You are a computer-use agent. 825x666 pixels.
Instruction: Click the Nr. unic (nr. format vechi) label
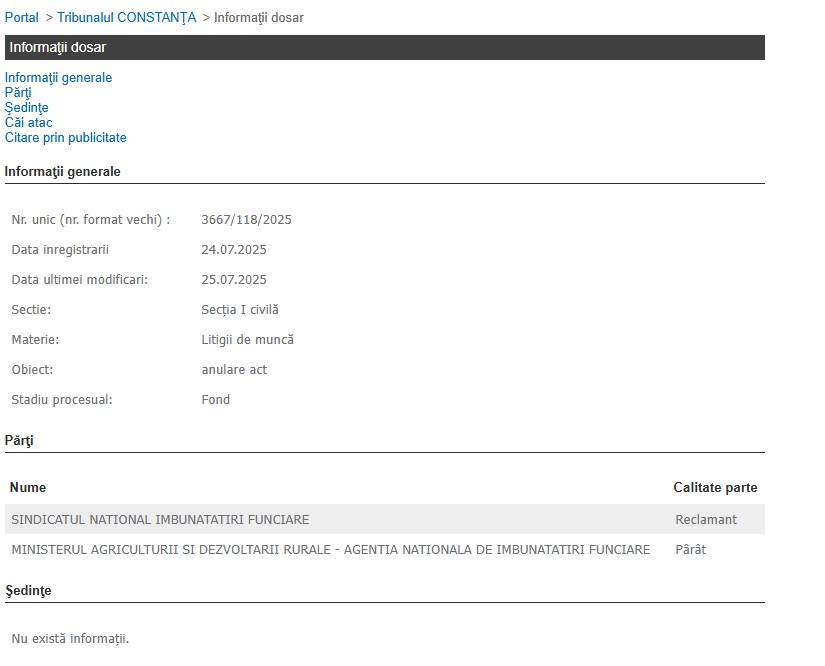[90, 219]
